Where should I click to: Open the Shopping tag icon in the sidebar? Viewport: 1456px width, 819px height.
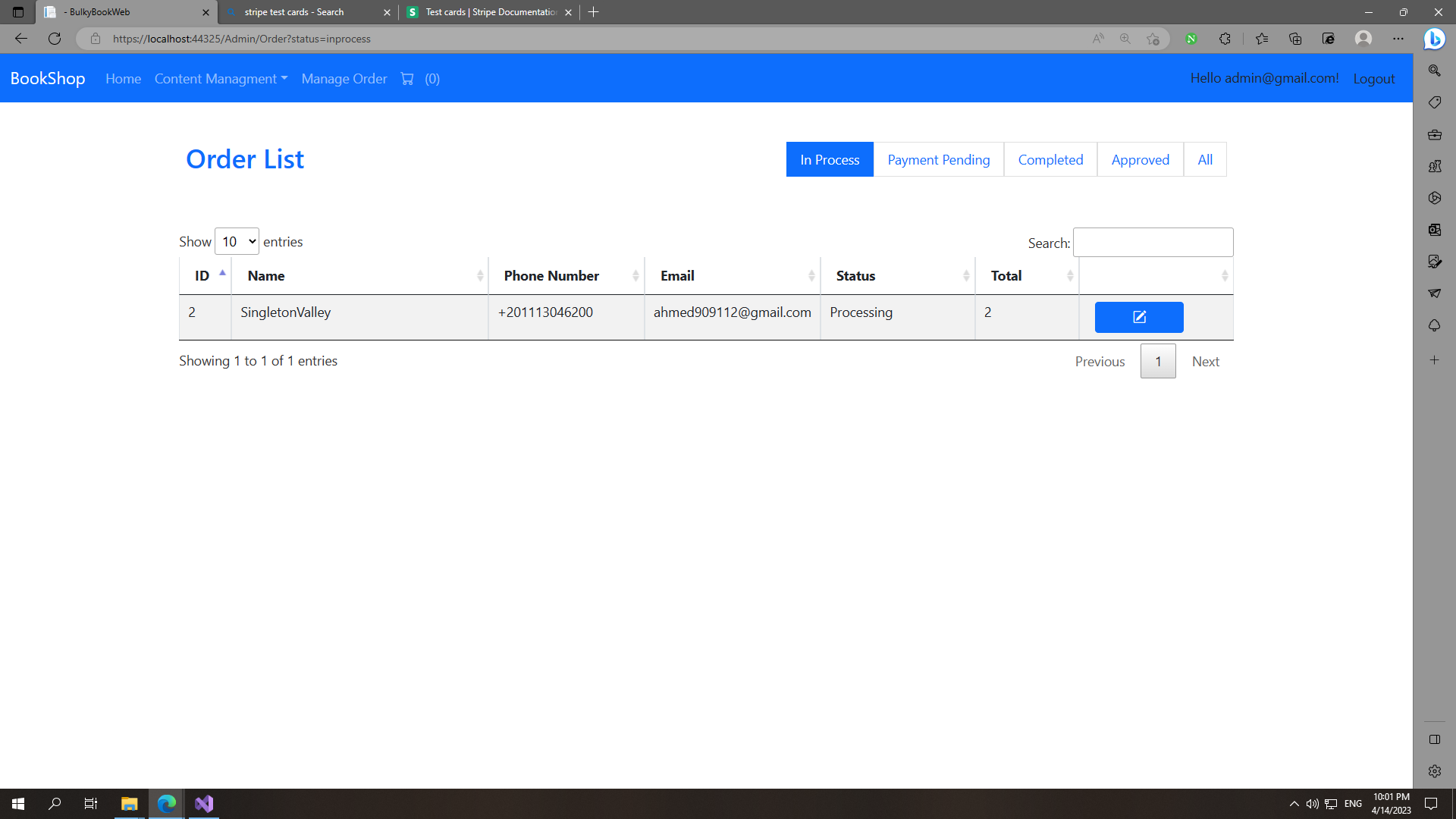1434,102
